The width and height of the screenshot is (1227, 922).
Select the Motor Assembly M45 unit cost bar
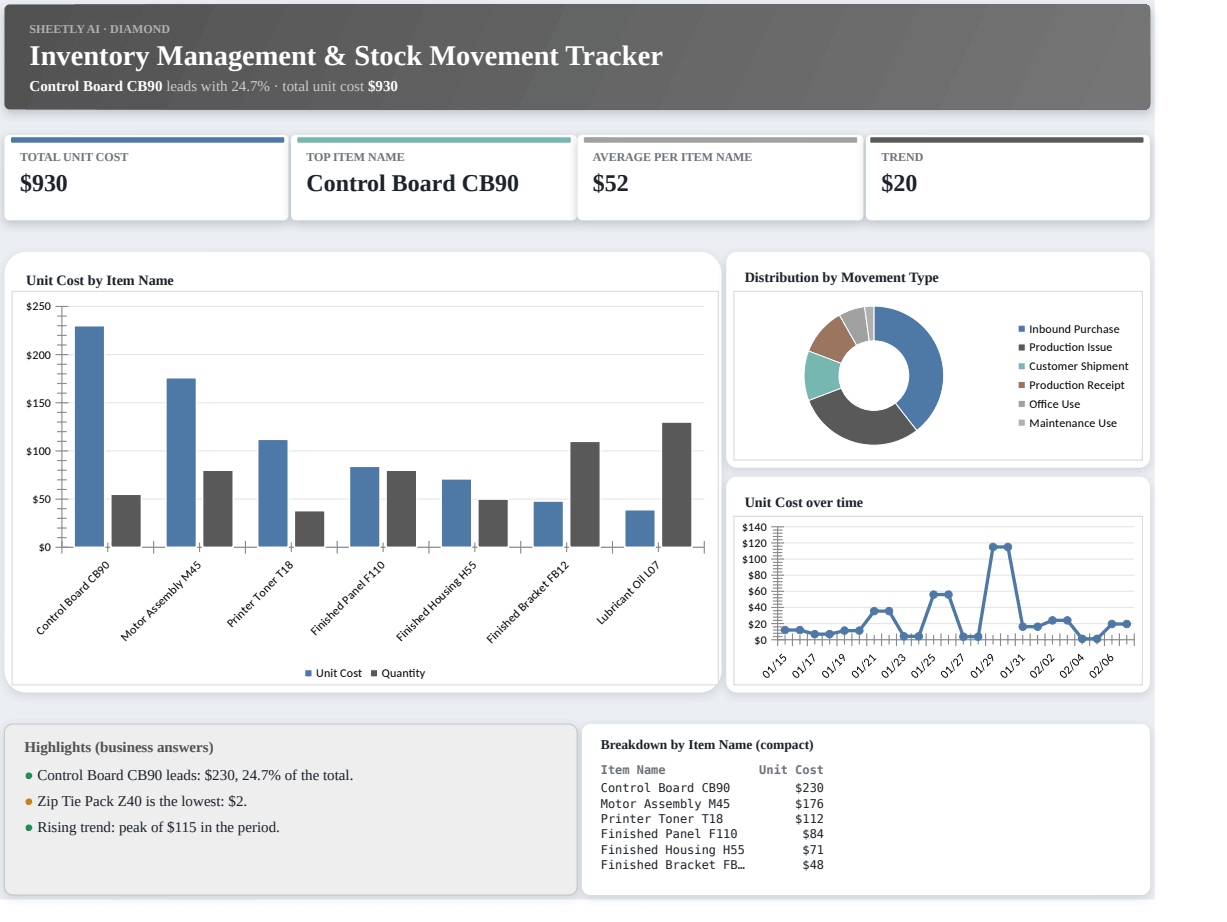[x=181, y=462]
